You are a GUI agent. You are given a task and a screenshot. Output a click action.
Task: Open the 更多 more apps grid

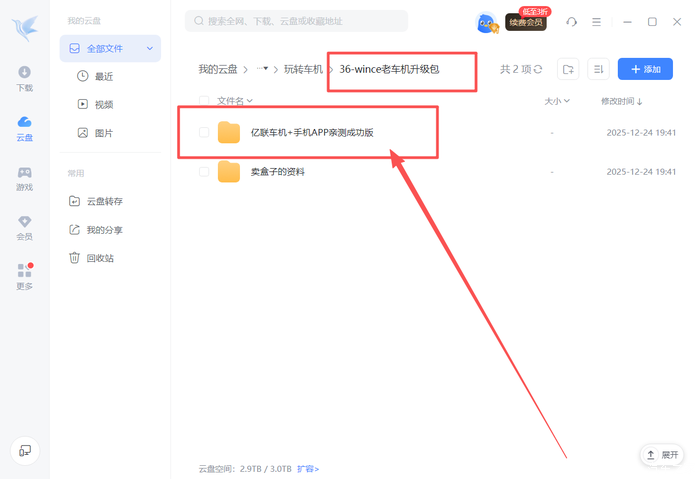pos(25,277)
